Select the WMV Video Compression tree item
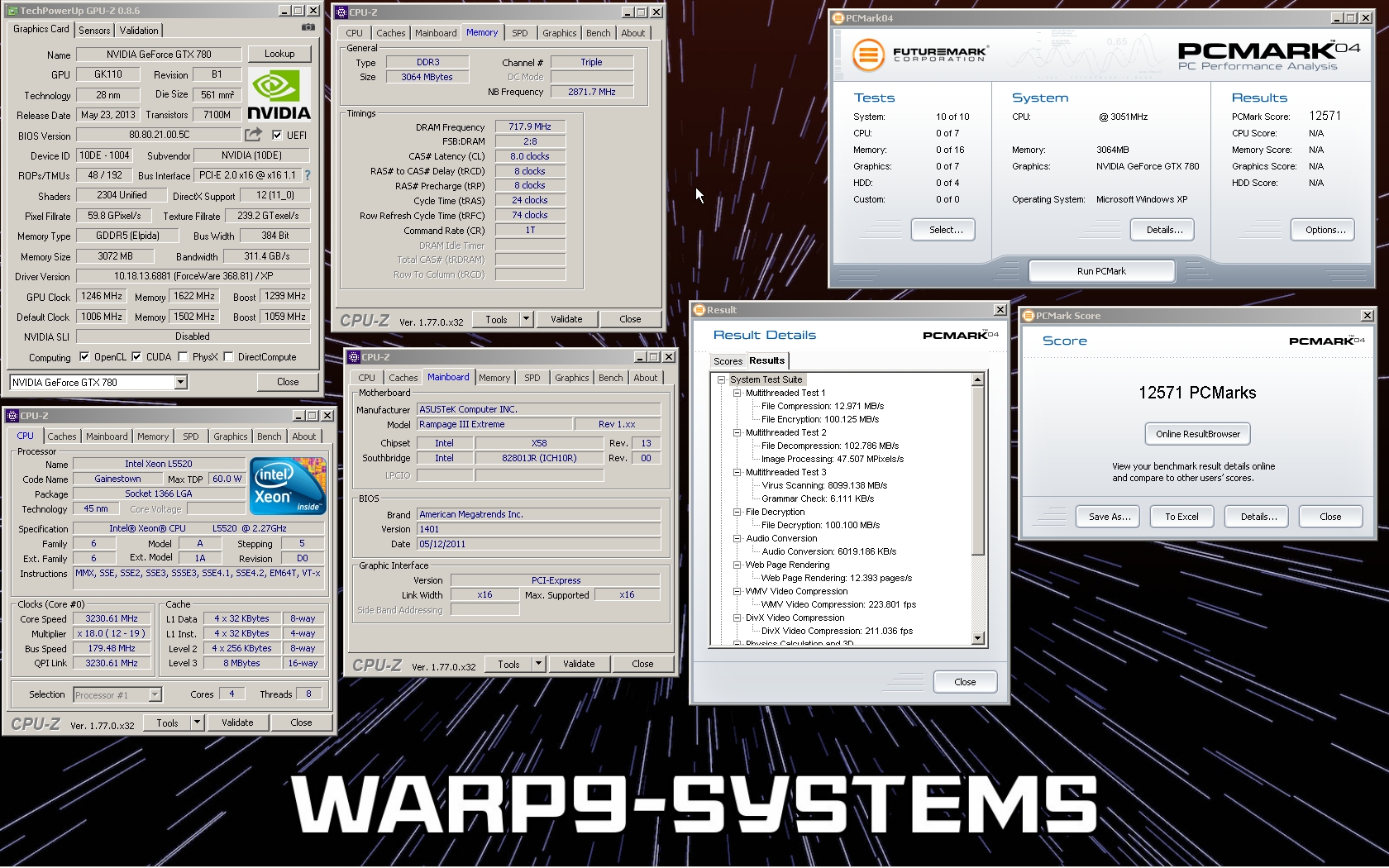Screen dimensions: 1389x868 coord(796,591)
